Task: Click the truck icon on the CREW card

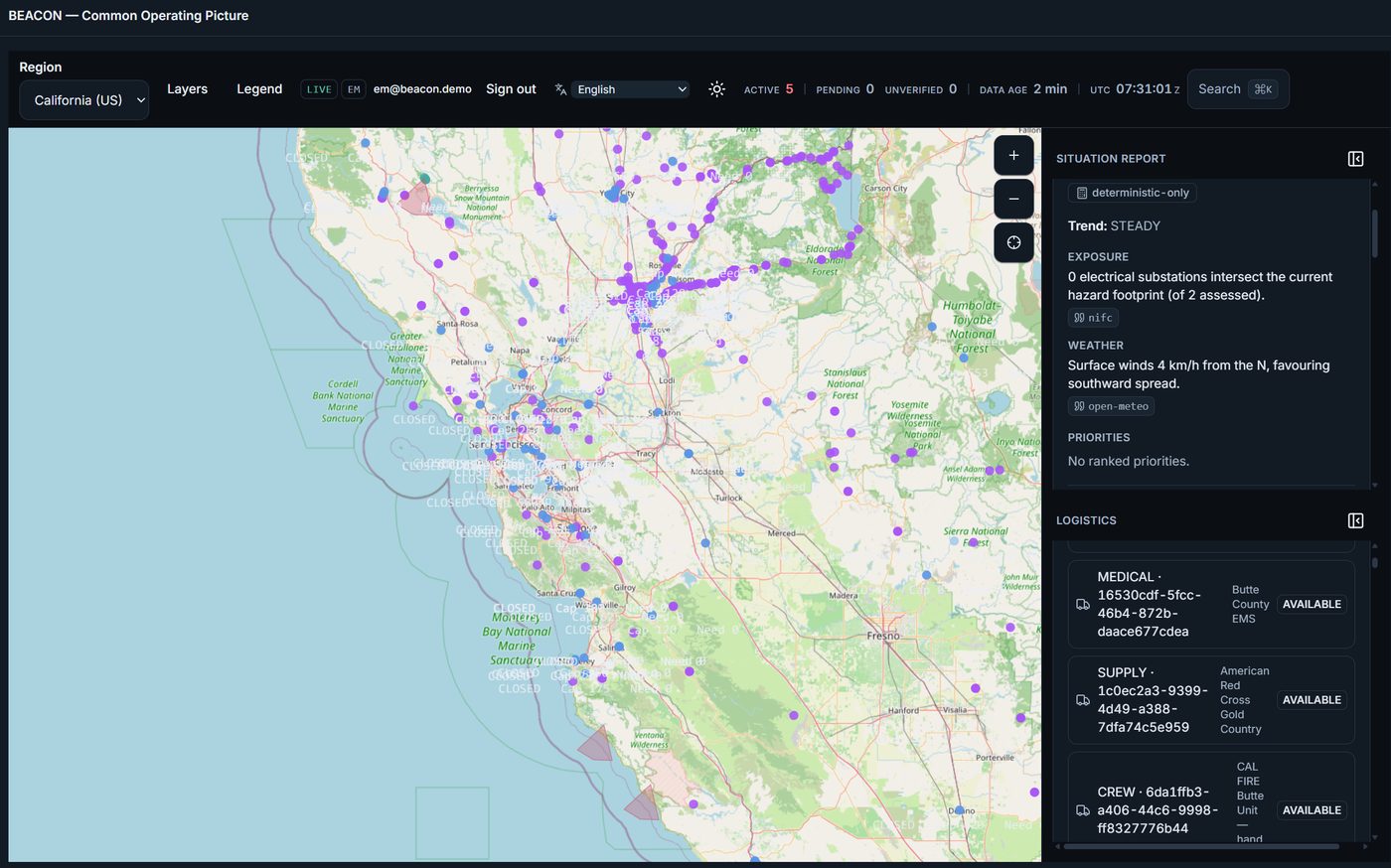Action: coord(1083,810)
